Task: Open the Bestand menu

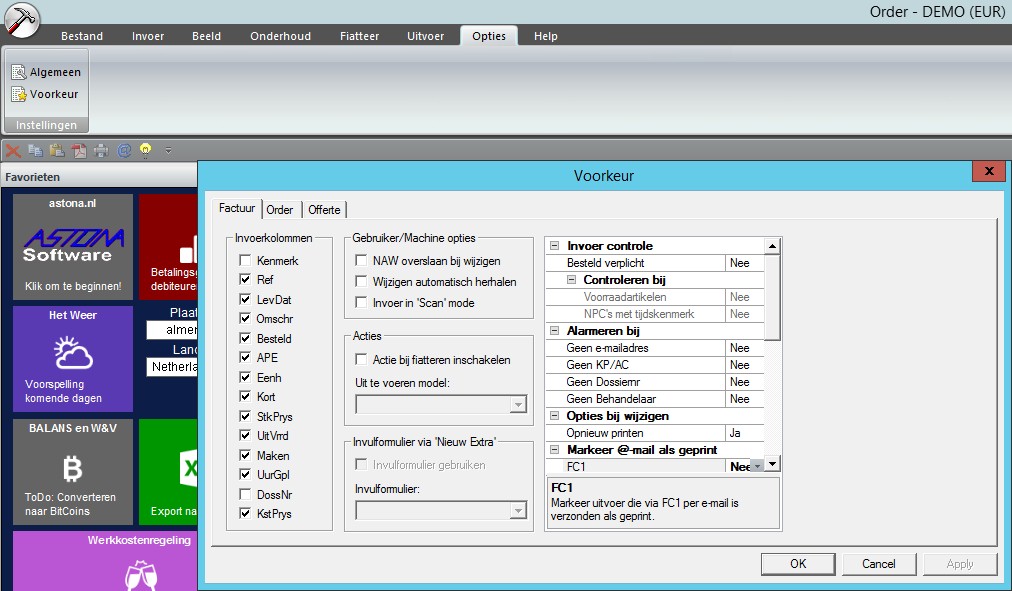Action: 82,36
